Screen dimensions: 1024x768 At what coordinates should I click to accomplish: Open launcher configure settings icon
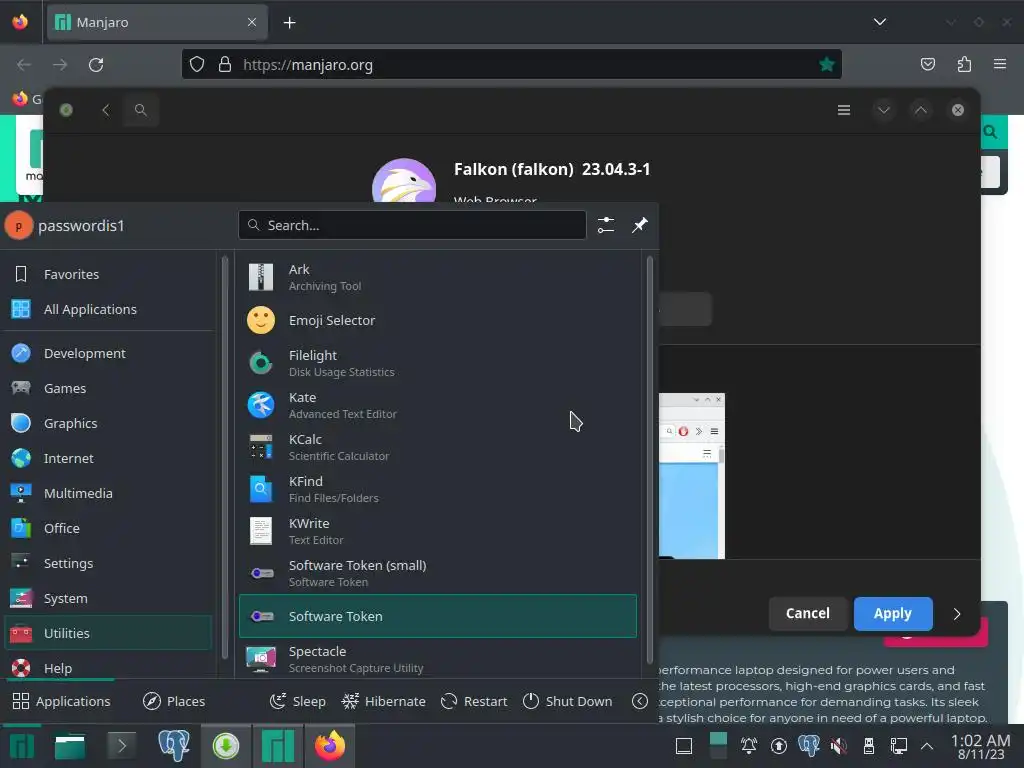tap(606, 225)
